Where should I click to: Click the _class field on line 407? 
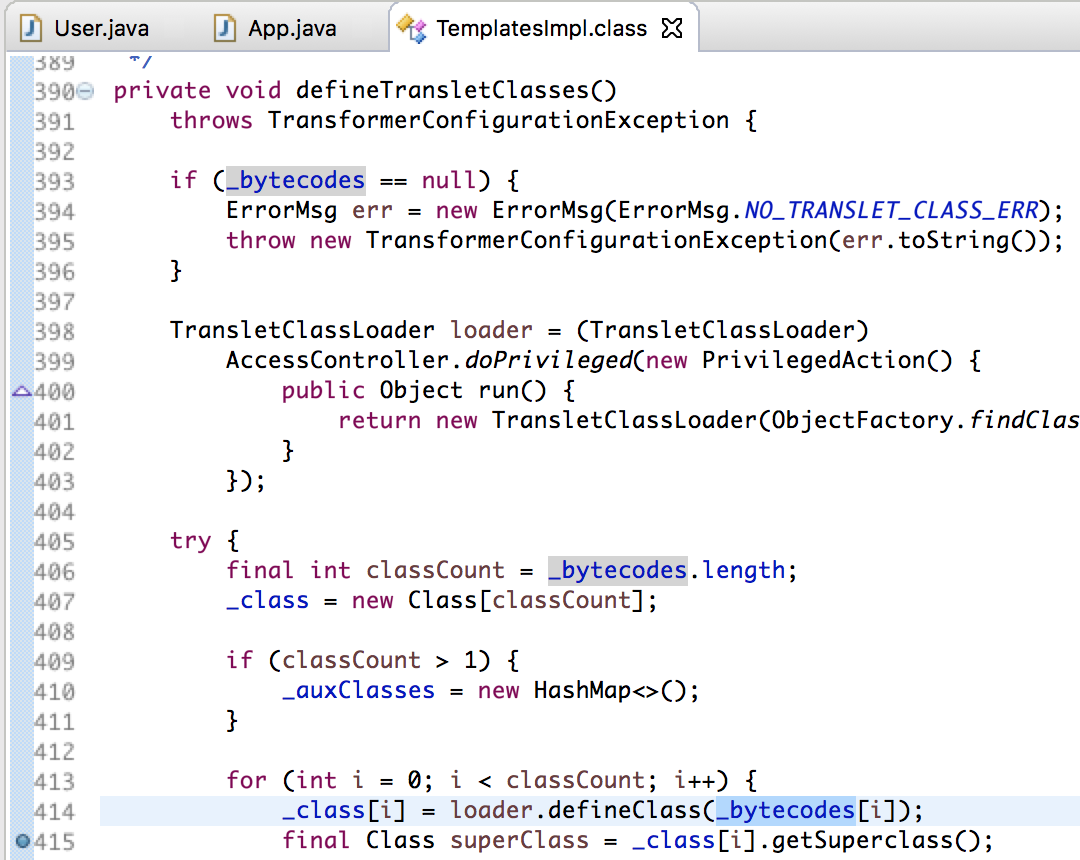pos(267,601)
